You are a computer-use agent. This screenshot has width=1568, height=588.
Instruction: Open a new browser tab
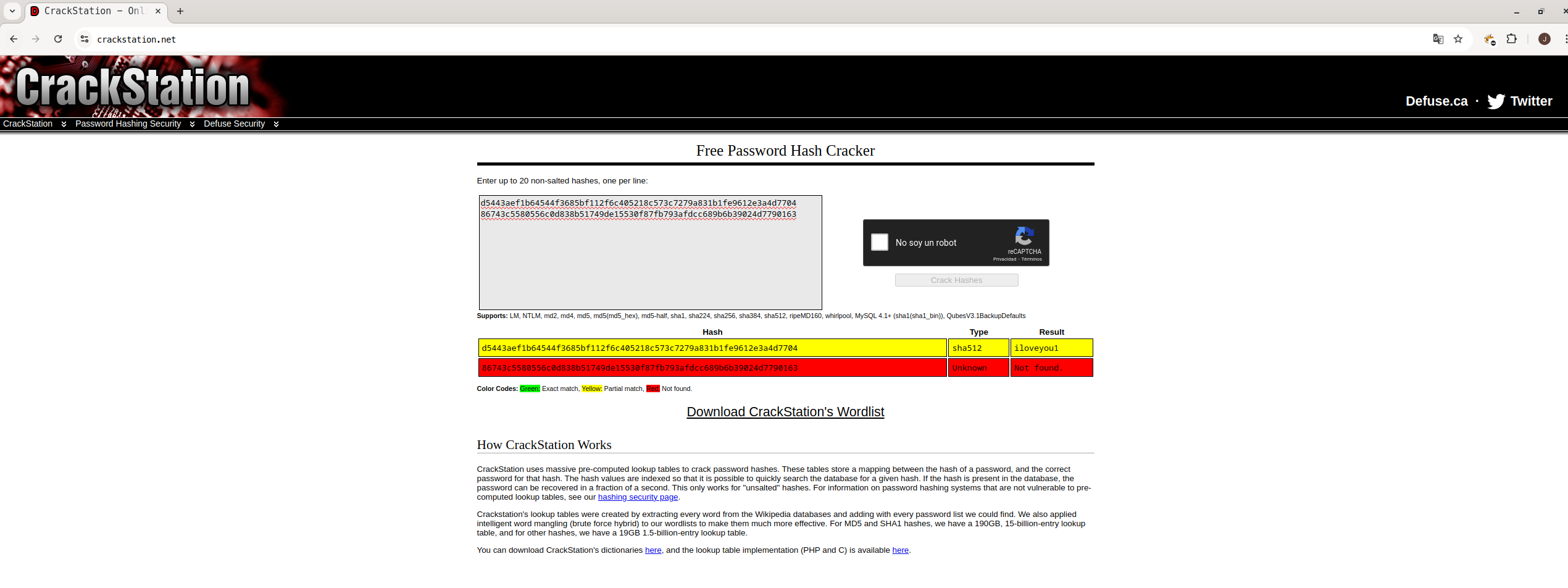(x=180, y=11)
